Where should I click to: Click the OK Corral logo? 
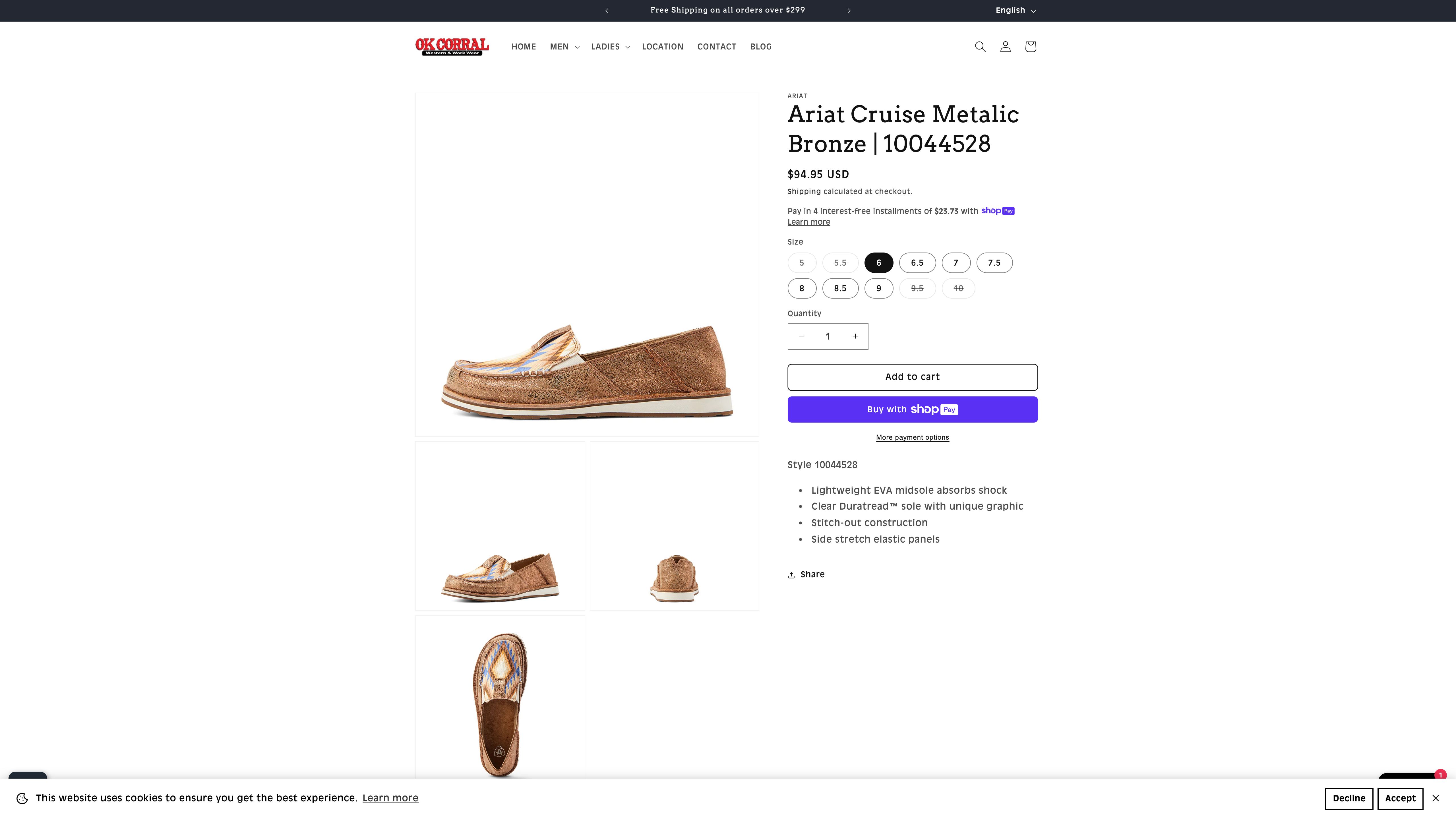coord(452,47)
